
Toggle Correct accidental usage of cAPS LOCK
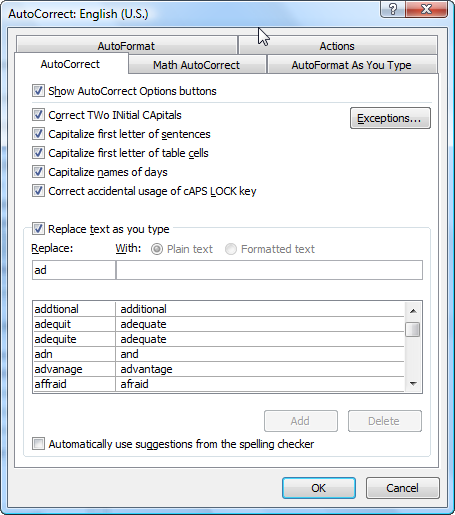[38, 191]
